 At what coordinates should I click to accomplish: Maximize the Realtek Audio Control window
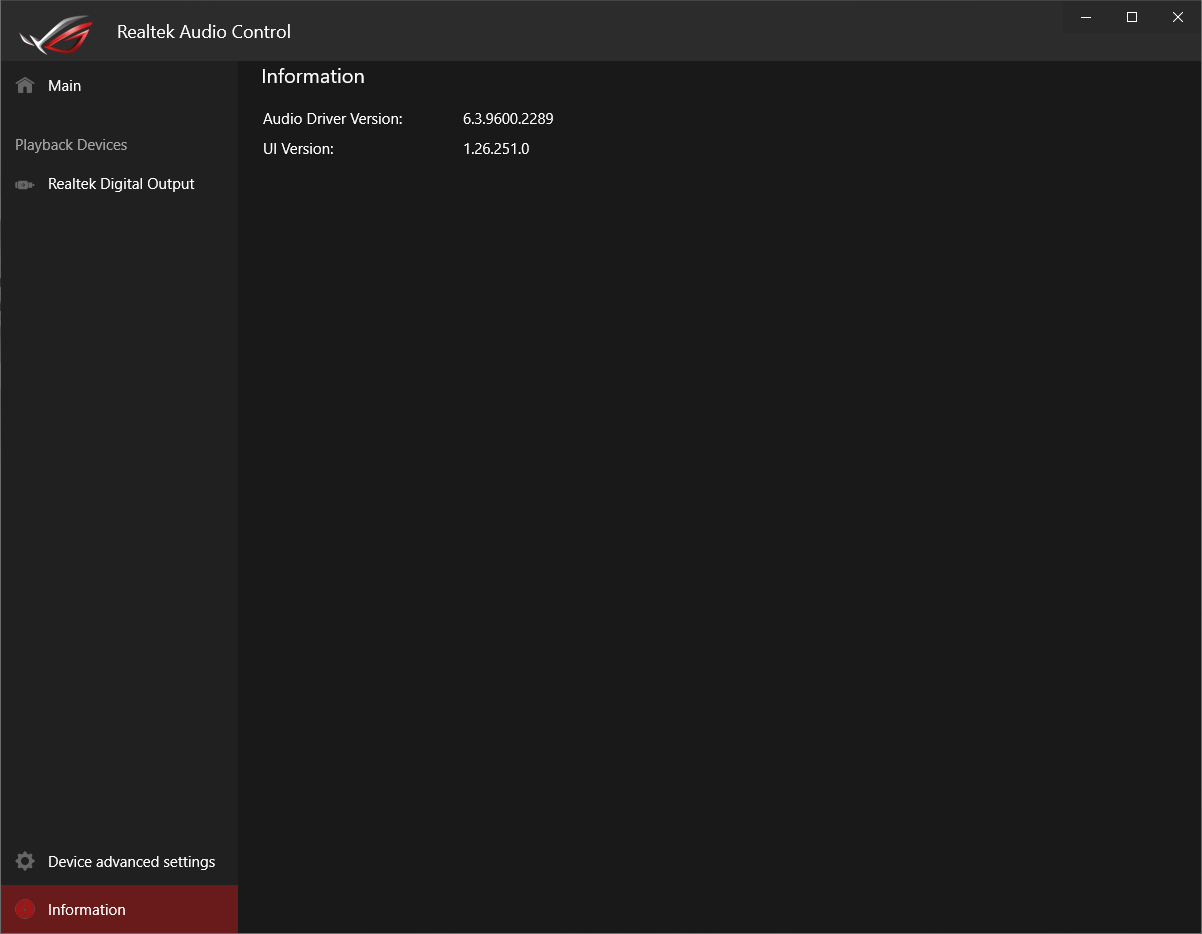pyautogui.click(x=1132, y=17)
